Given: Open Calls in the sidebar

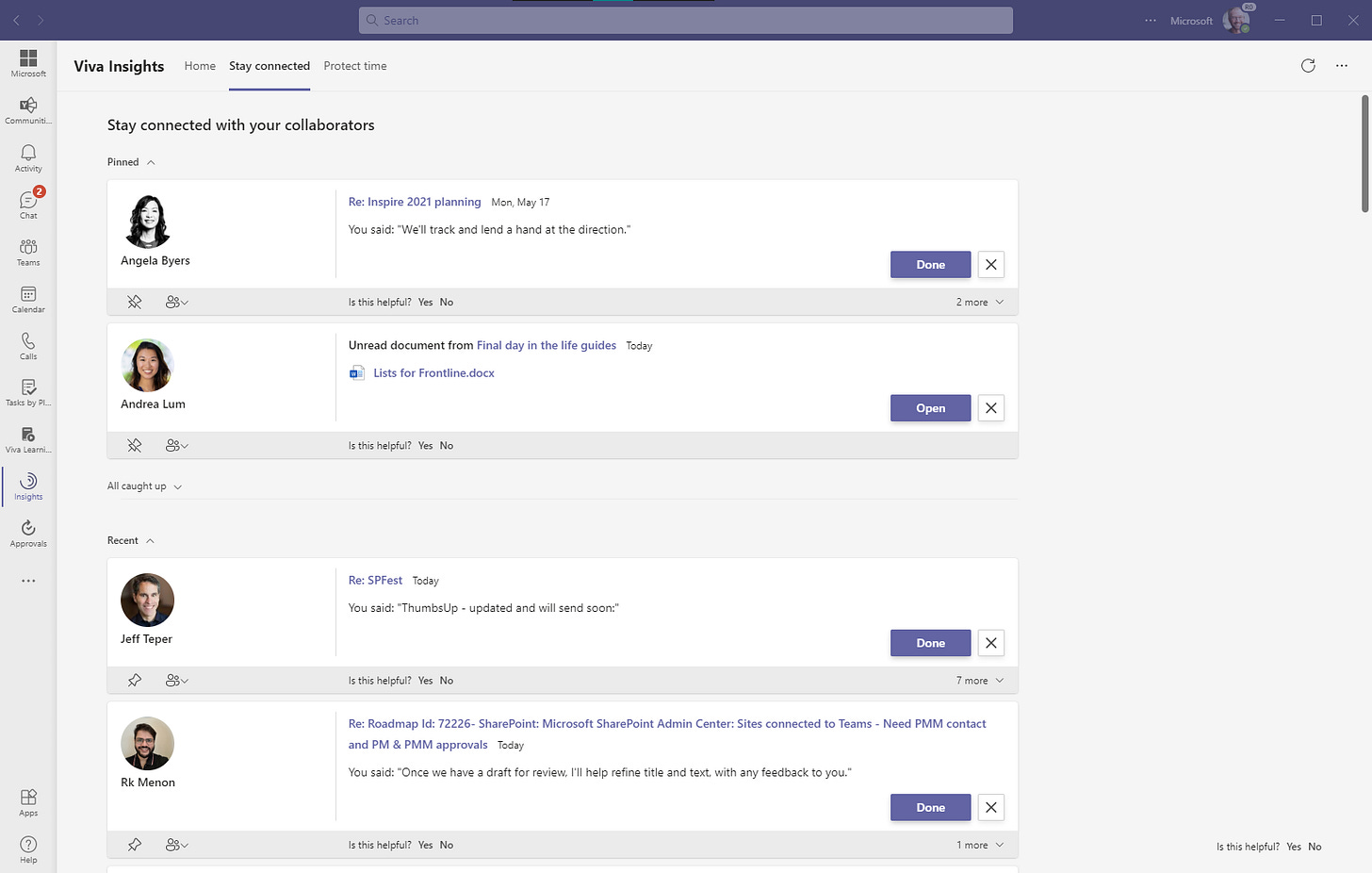Looking at the screenshot, I should (x=28, y=340).
